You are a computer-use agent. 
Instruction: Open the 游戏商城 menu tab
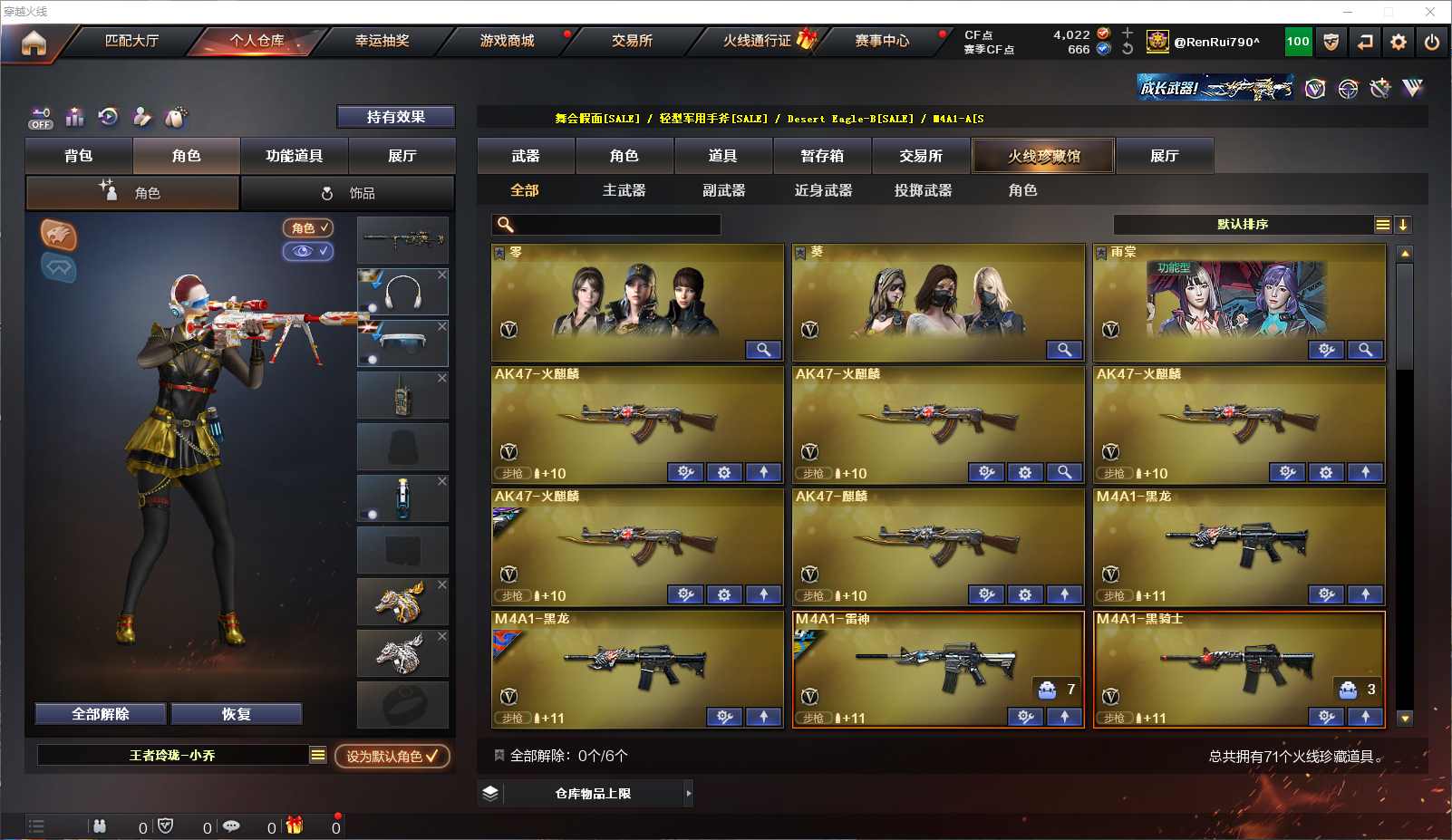pyautogui.click(x=508, y=41)
